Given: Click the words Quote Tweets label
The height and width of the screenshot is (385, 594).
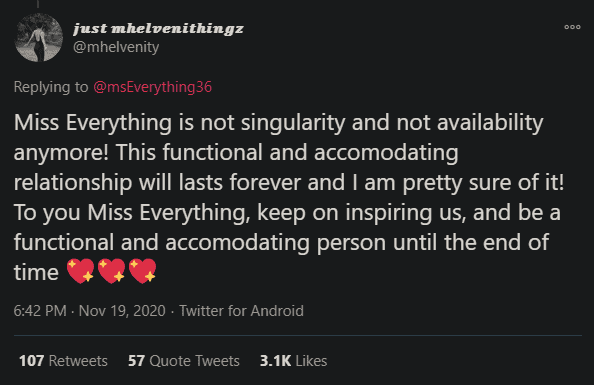Looking at the screenshot, I should click(x=194, y=361).
